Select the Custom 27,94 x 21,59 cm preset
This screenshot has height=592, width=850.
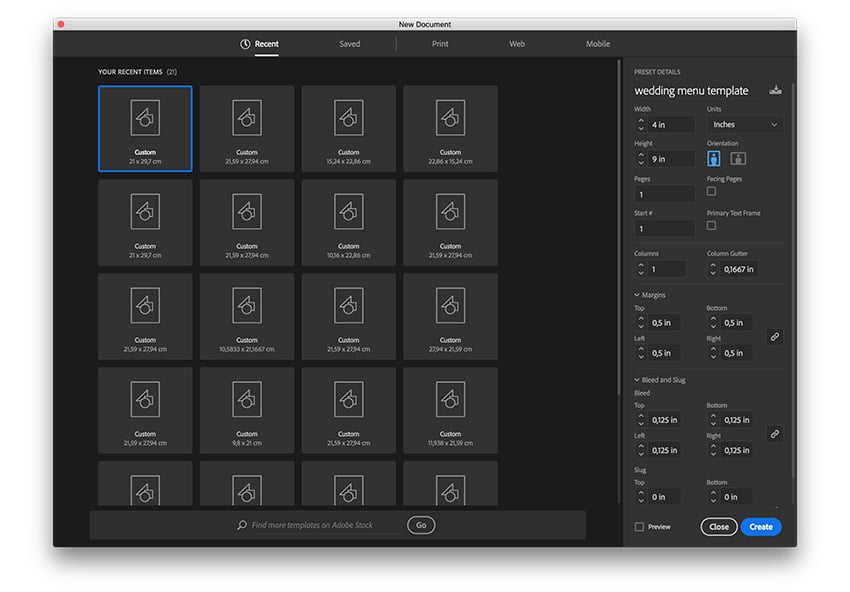(450, 316)
